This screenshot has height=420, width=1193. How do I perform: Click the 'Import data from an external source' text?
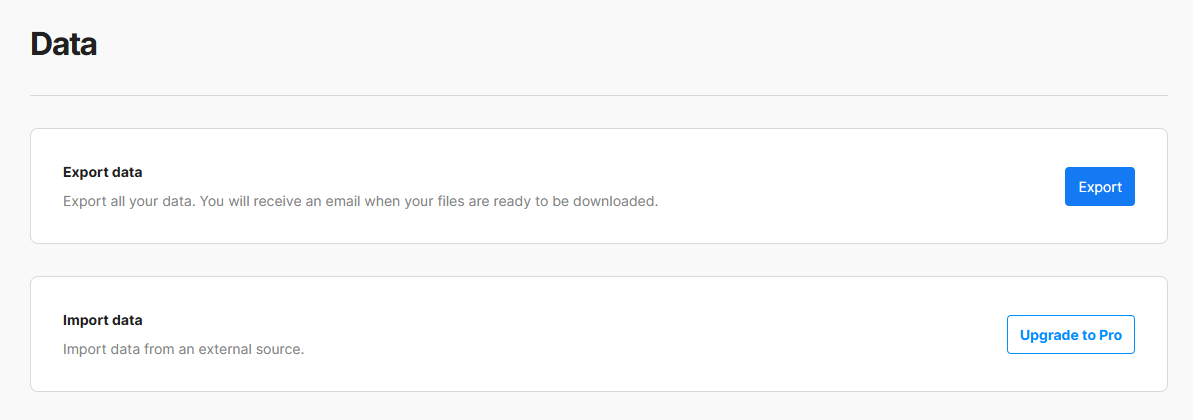[x=183, y=349]
